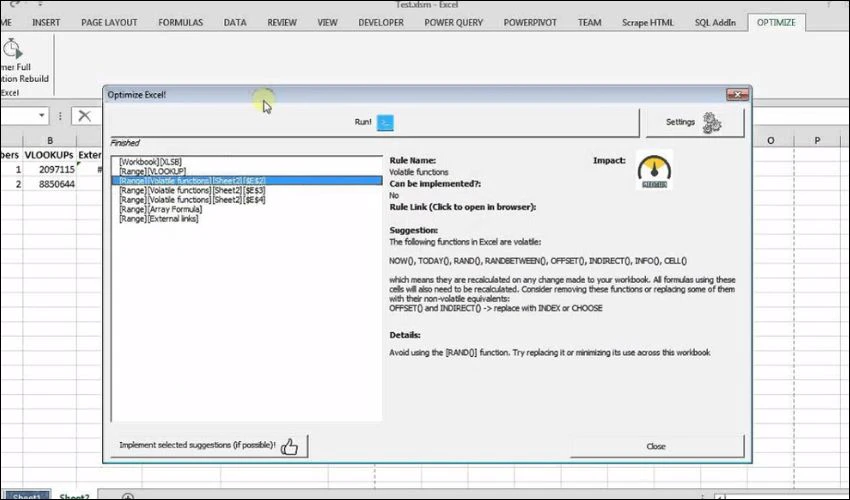
Task: Click the Run! button in Optimize dialog
Action: (x=374, y=123)
